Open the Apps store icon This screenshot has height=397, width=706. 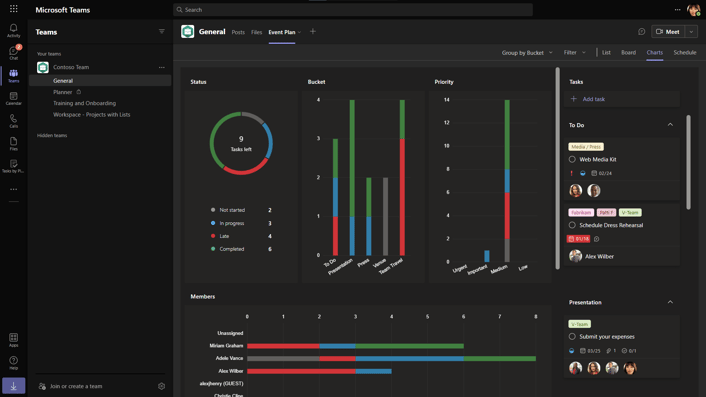pyautogui.click(x=14, y=340)
